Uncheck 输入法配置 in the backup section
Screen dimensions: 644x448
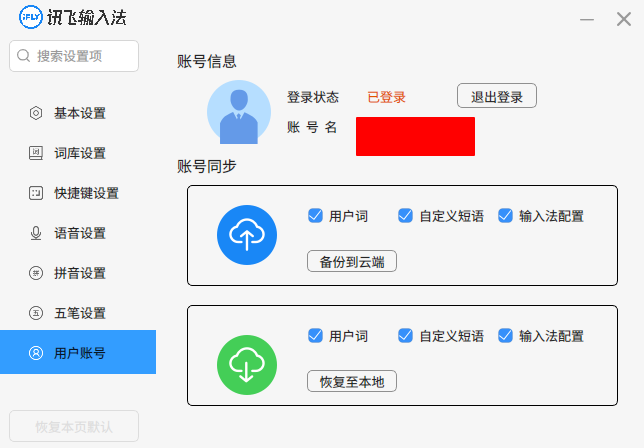tap(505, 216)
